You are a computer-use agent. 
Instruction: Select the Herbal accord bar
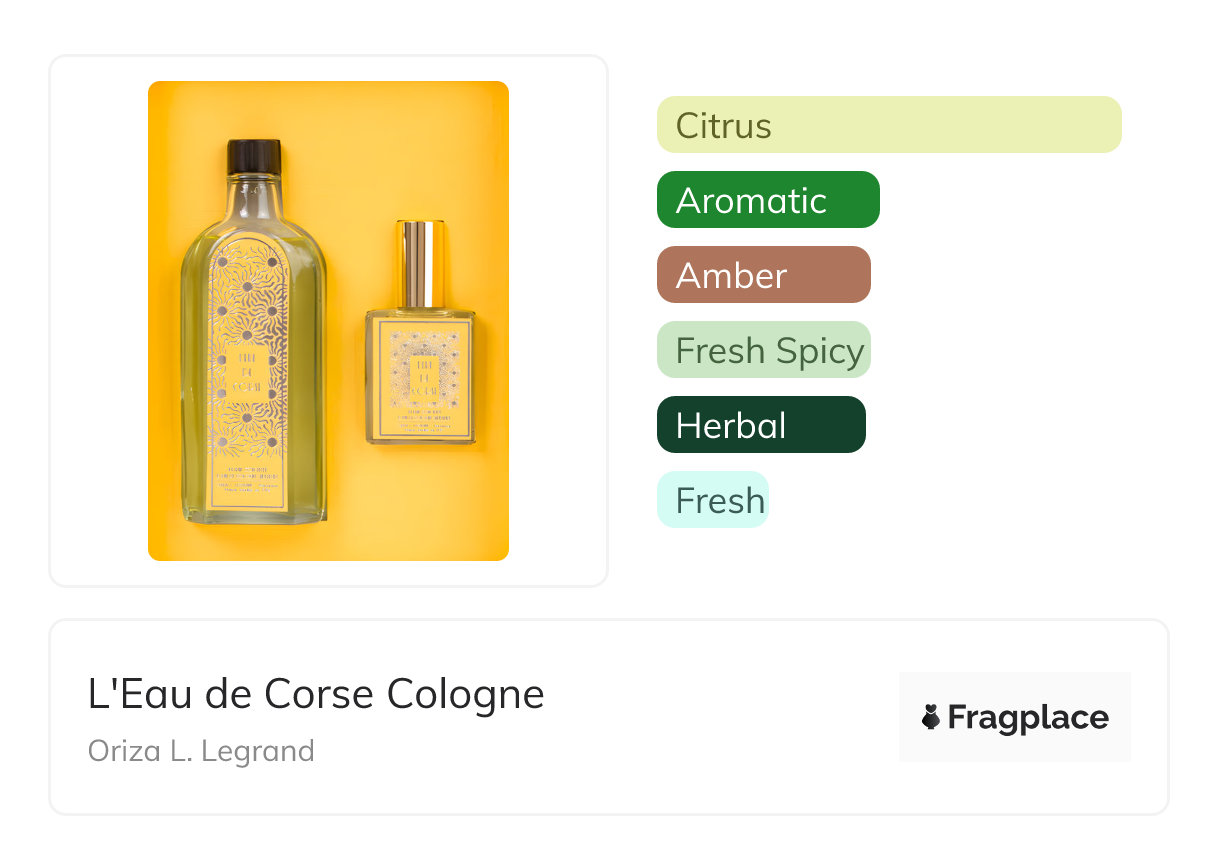point(760,425)
